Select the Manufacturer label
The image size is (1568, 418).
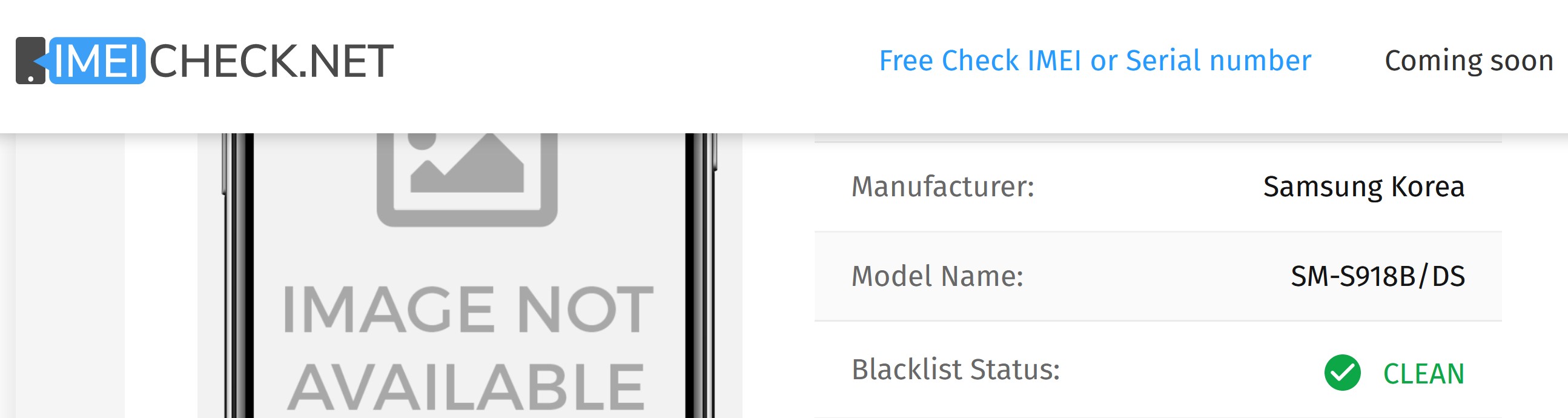942,187
